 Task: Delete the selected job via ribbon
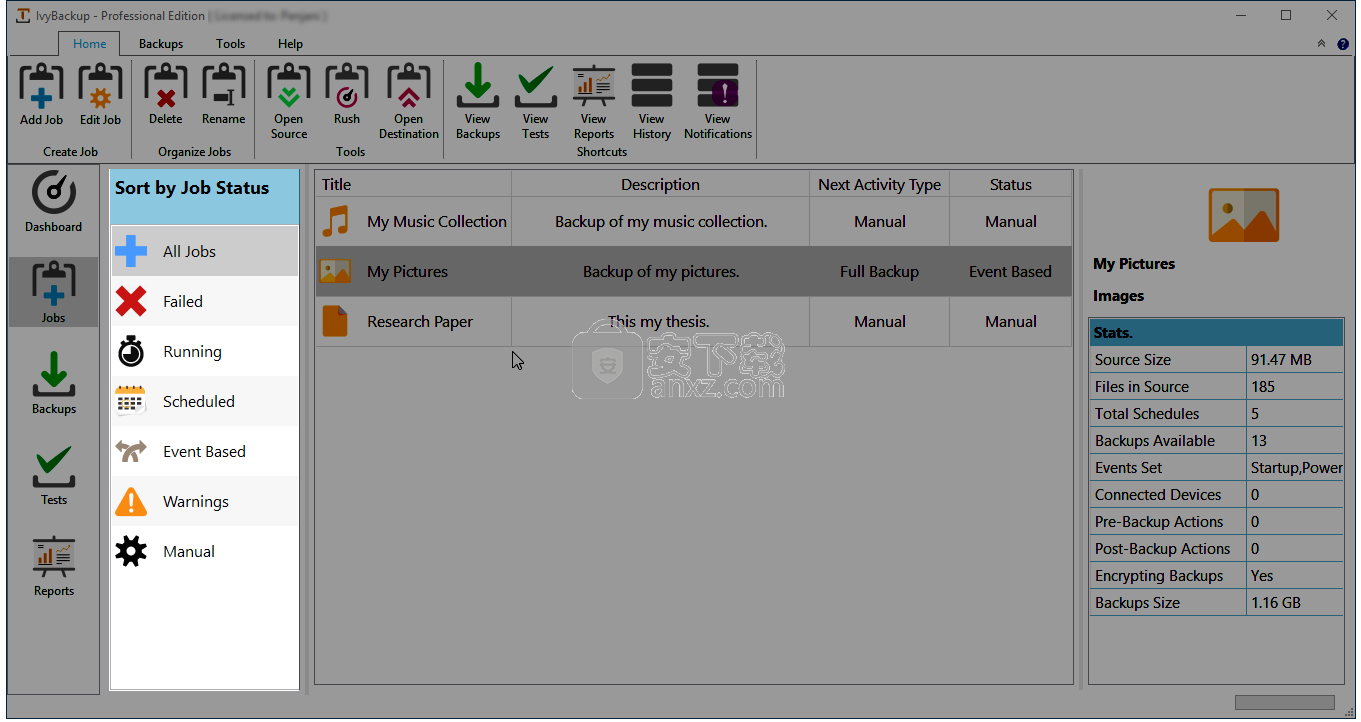point(166,95)
